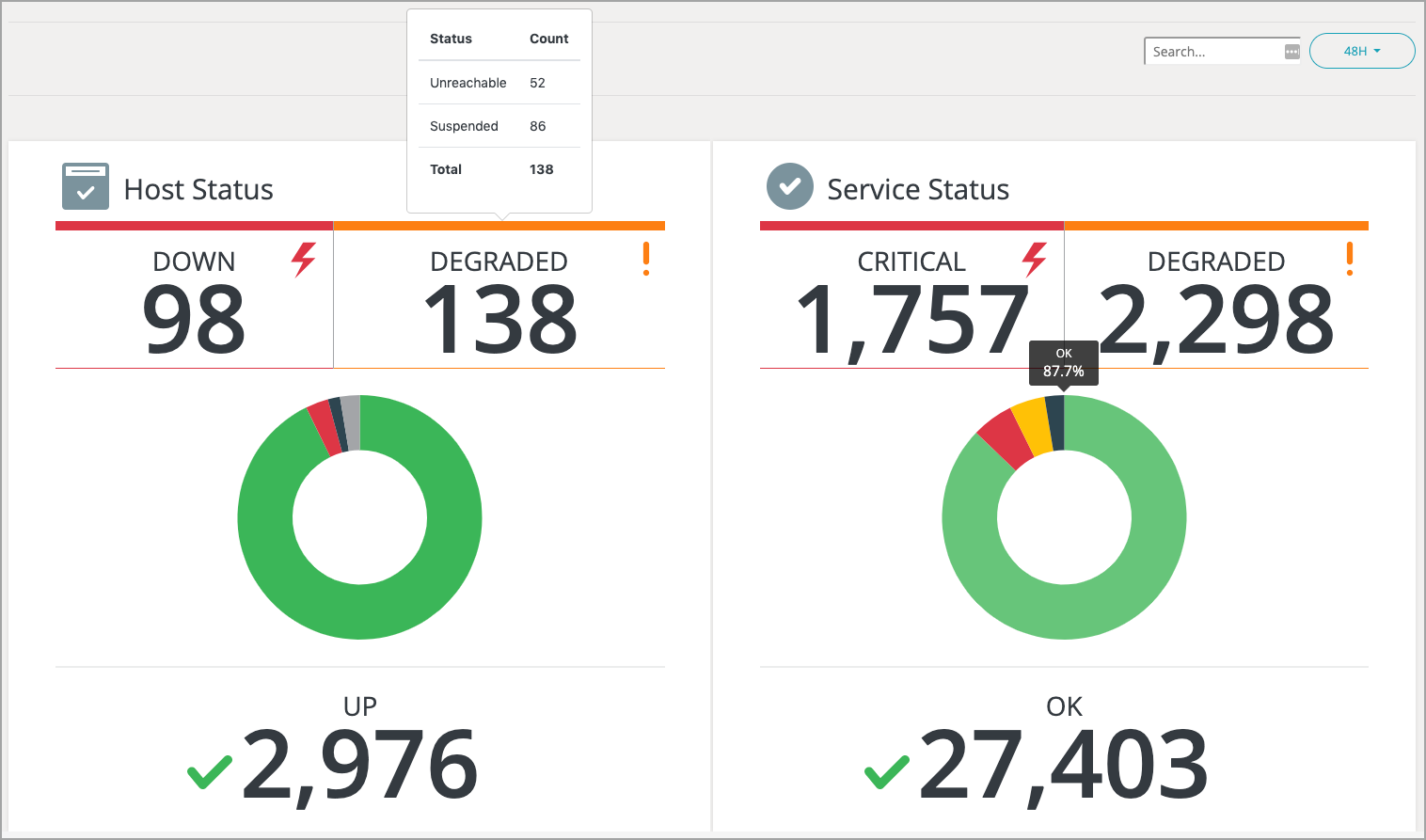Click the Host Status calendar-check icon
The width and height of the screenshot is (1426, 840).
click(x=86, y=186)
